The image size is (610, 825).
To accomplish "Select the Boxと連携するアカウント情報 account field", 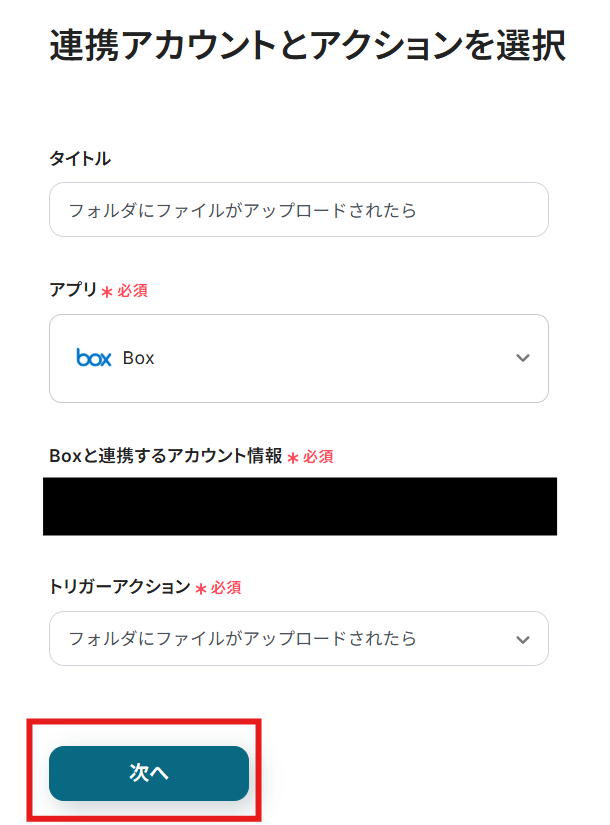I will coord(299,506).
